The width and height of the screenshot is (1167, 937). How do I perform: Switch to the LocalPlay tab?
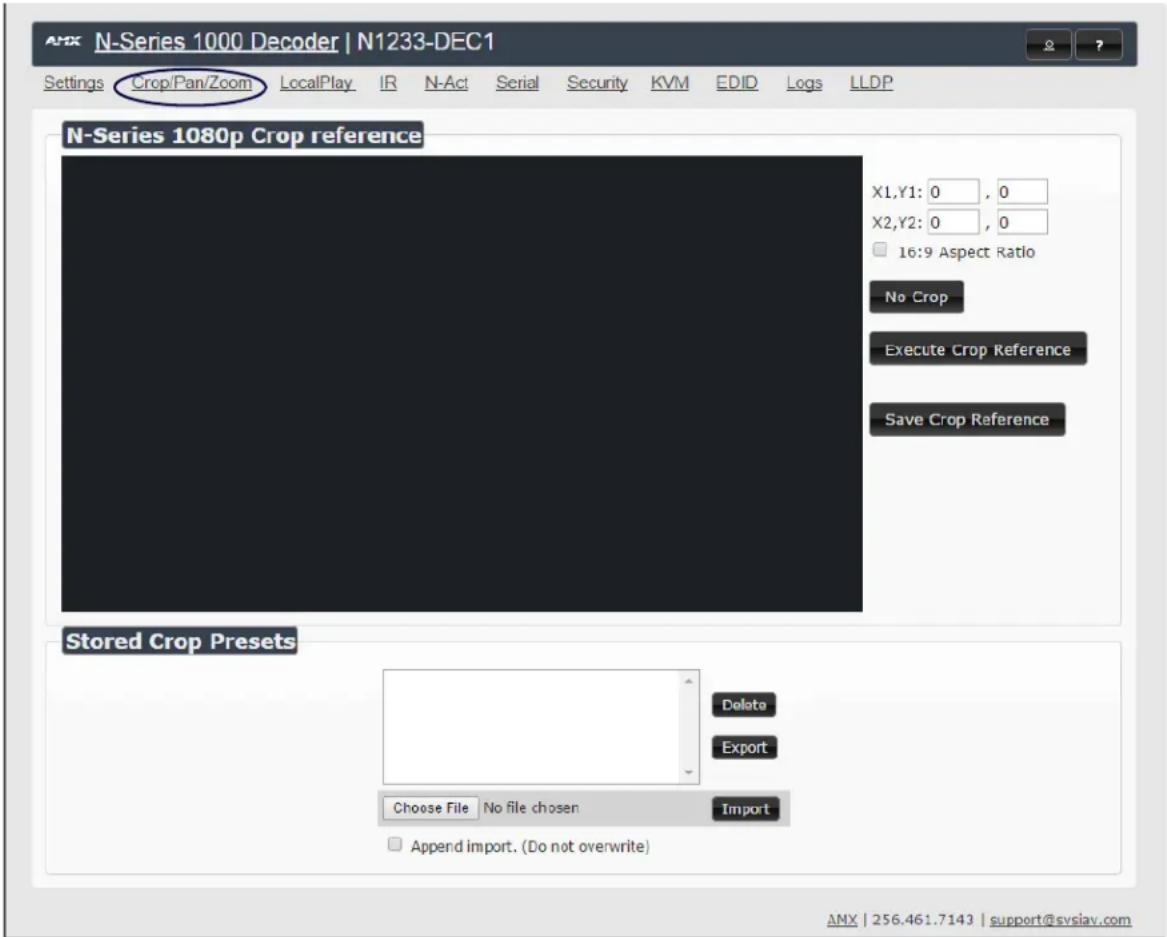317,83
